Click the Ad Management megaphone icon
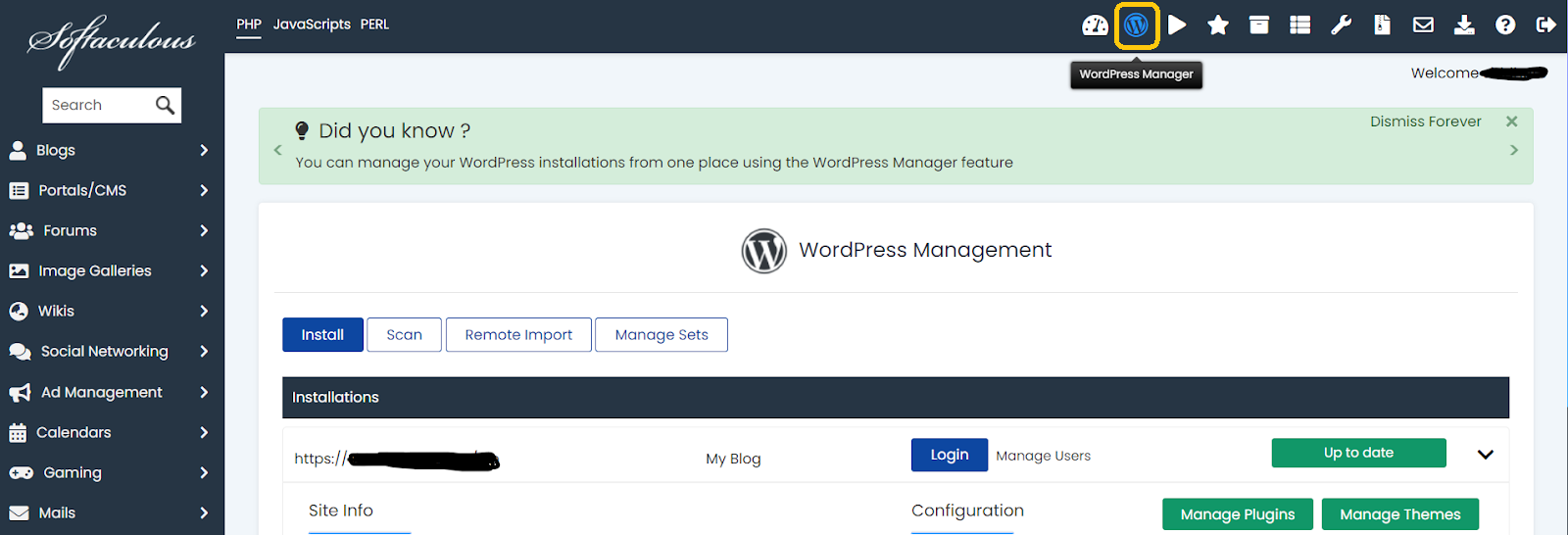 20,392
